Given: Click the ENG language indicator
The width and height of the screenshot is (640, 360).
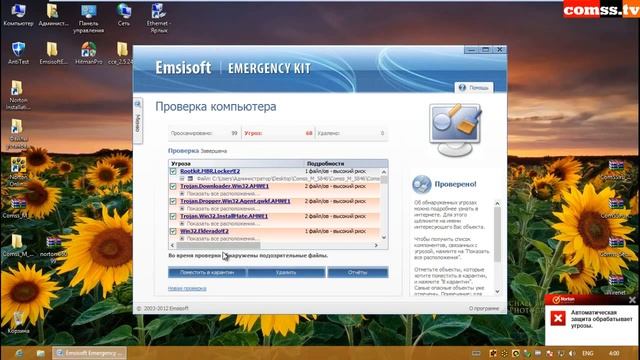Looking at the screenshot, I should point(588,353).
